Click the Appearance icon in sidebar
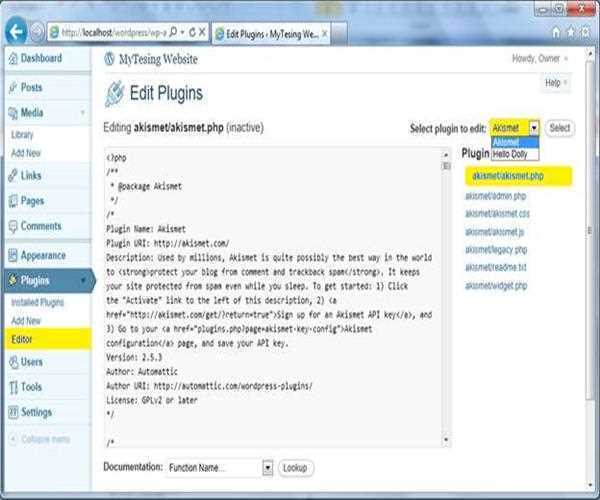 11,256
